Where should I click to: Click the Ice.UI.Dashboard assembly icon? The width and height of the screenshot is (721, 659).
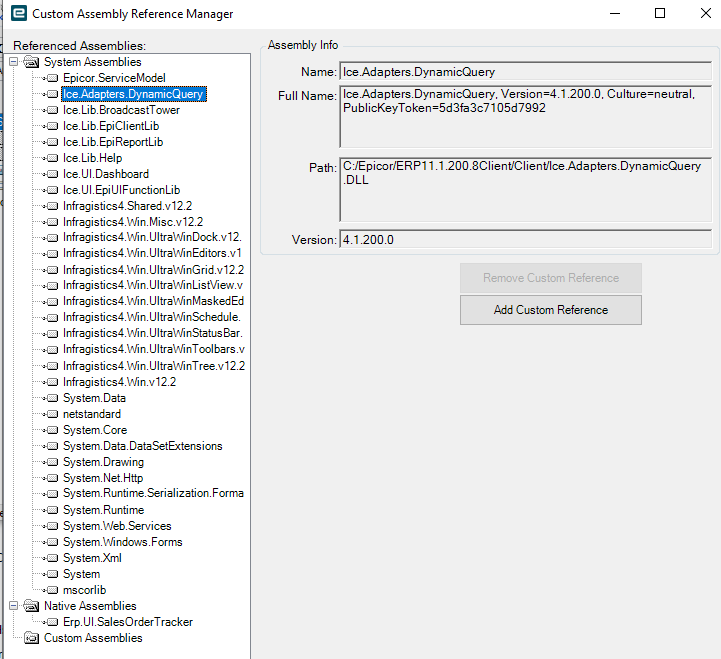[x=52, y=174]
